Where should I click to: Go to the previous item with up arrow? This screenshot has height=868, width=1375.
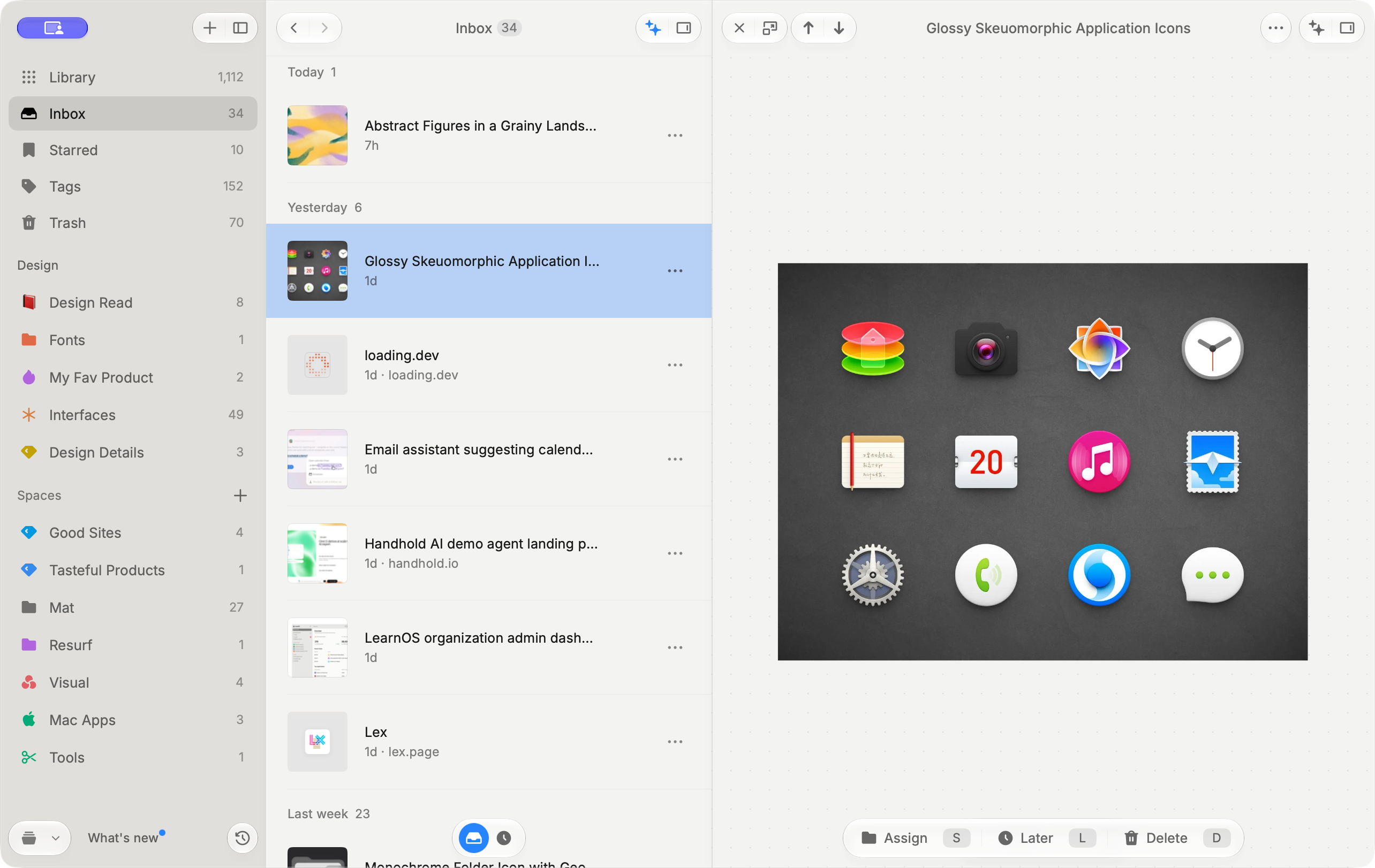click(x=808, y=28)
